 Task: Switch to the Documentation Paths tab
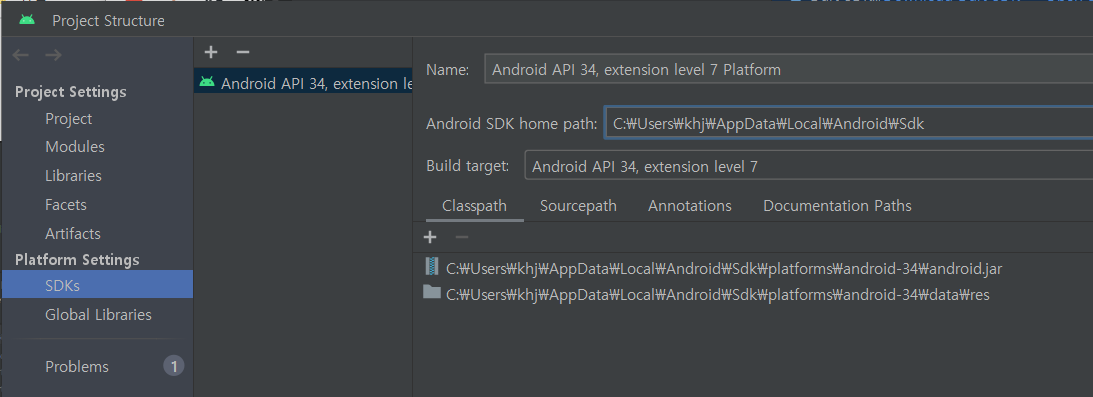point(837,206)
